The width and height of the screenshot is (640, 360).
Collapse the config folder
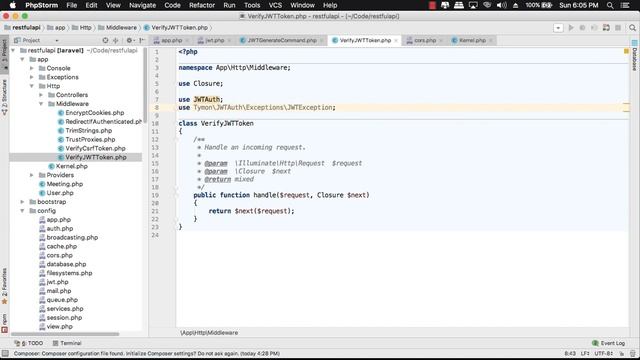(x=22, y=211)
